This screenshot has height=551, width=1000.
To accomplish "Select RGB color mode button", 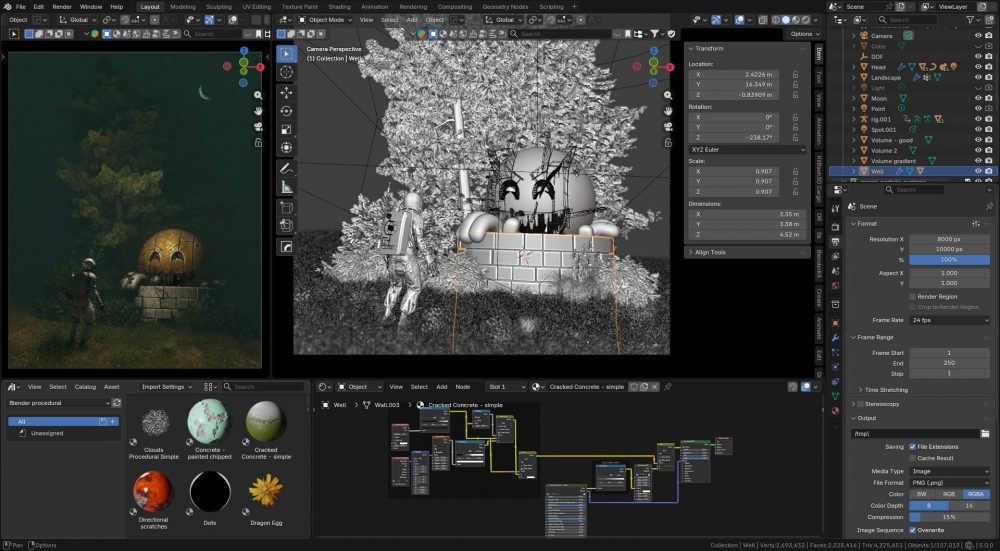I will click(x=949, y=494).
